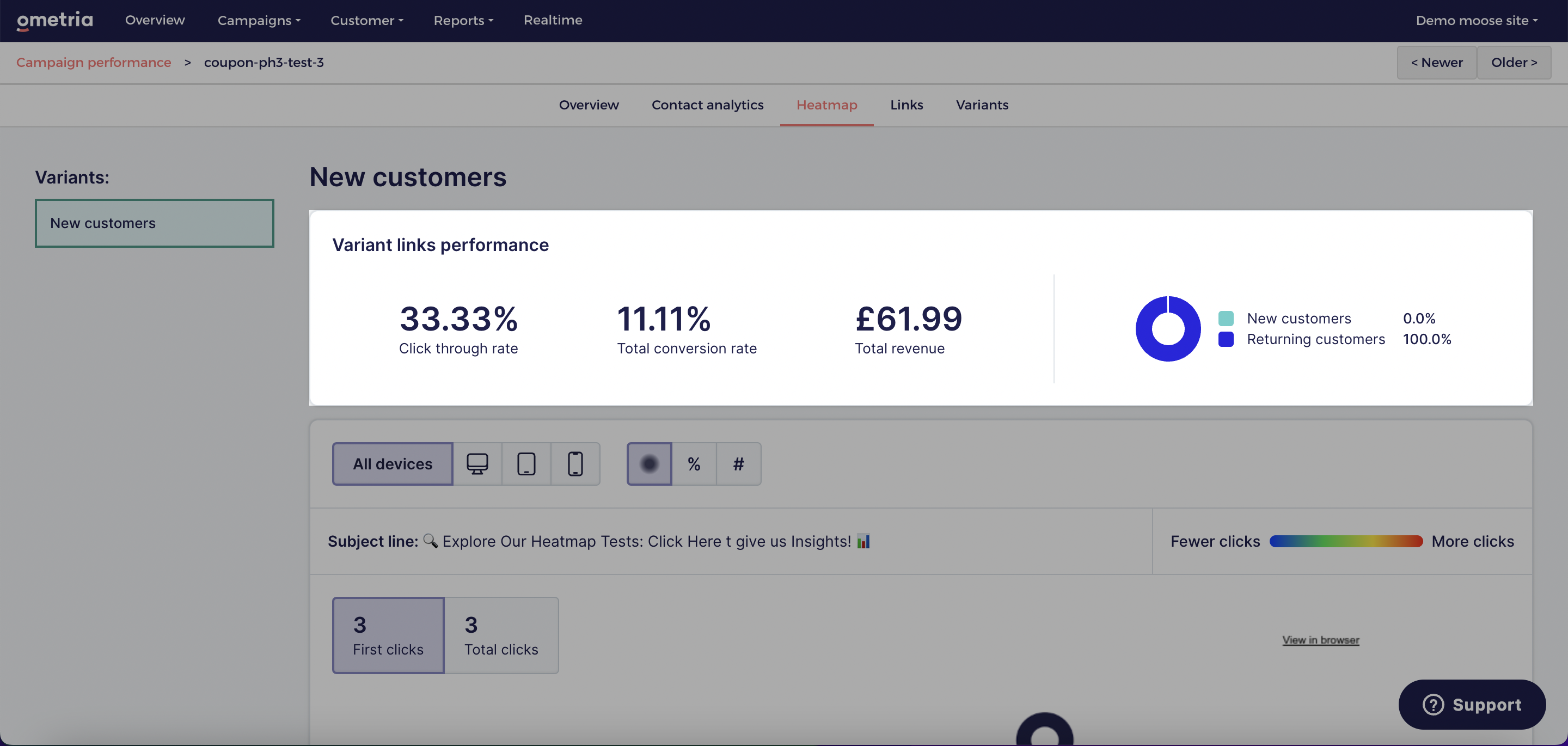Viewport: 1568px width, 746px height.
Task: Click the teal New customers legend swatch
Action: pyautogui.click(x=1226, y=318)
